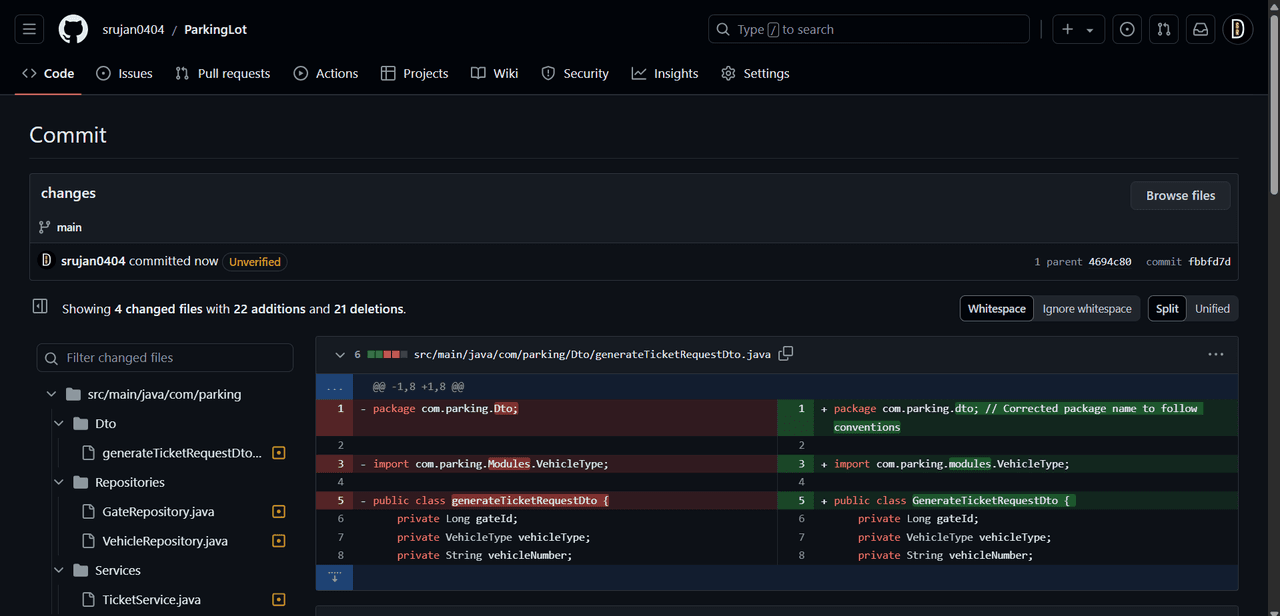Collapse the Repositories folder
Screen dimensions: 1280x616
pyautogui.click(x=58, y=483)
